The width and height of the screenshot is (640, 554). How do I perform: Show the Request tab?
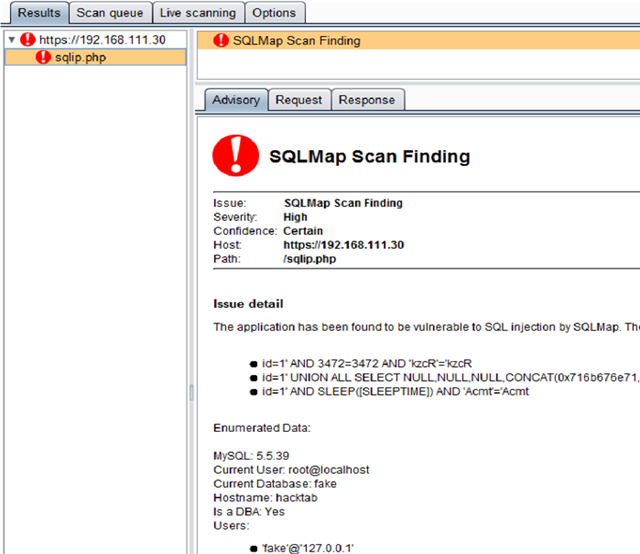tap(299, 100)
